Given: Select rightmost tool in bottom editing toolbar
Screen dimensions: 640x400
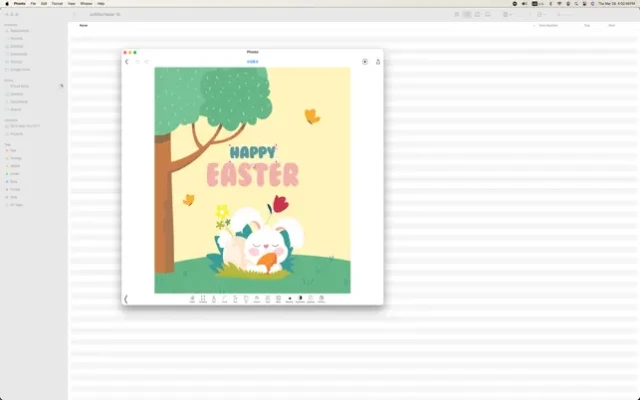Looking at the screenshot, I should [x=322, y=299].
